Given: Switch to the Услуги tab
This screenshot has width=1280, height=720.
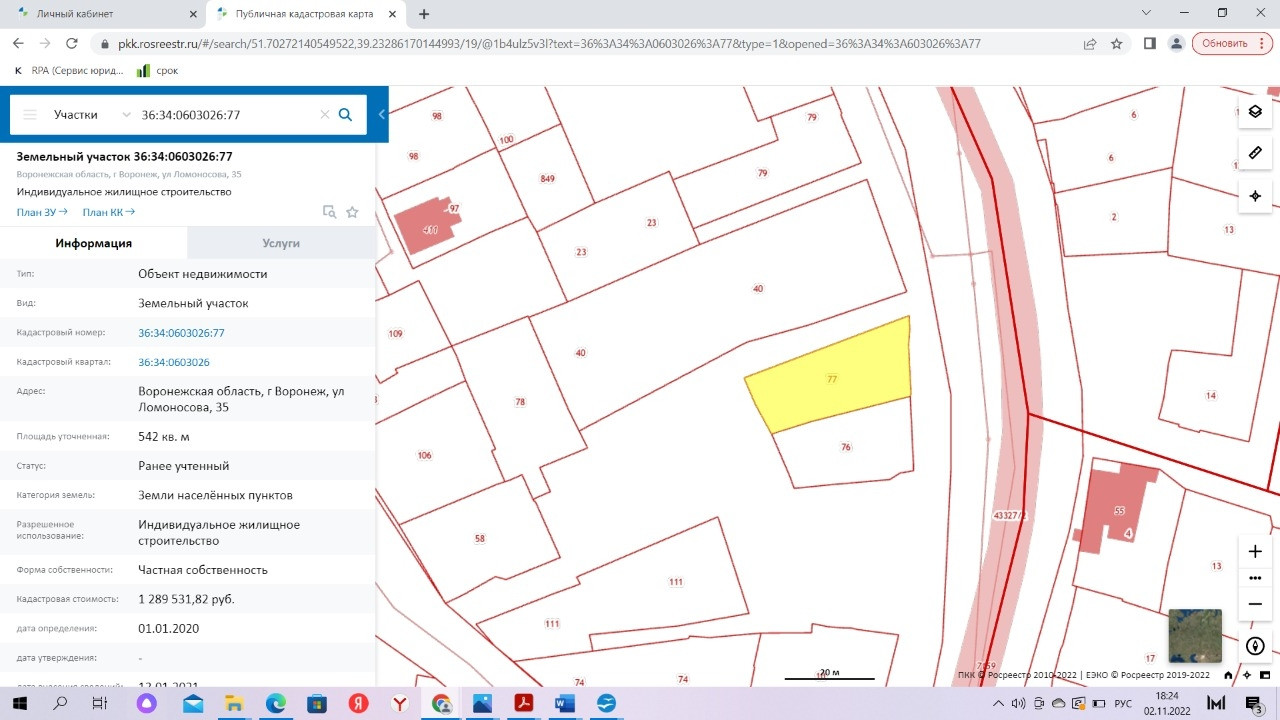Looking at the screenshot, I should pos(281,243).
